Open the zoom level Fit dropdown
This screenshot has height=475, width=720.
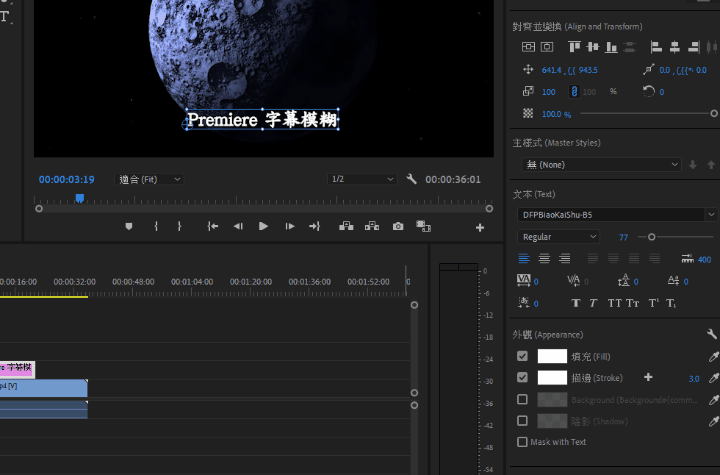149,179
